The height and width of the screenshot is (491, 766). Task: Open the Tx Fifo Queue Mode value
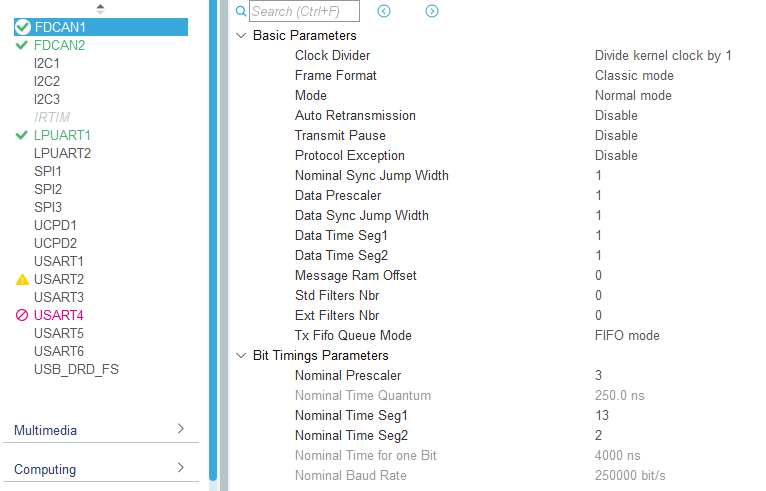click(x=627, y=335)
